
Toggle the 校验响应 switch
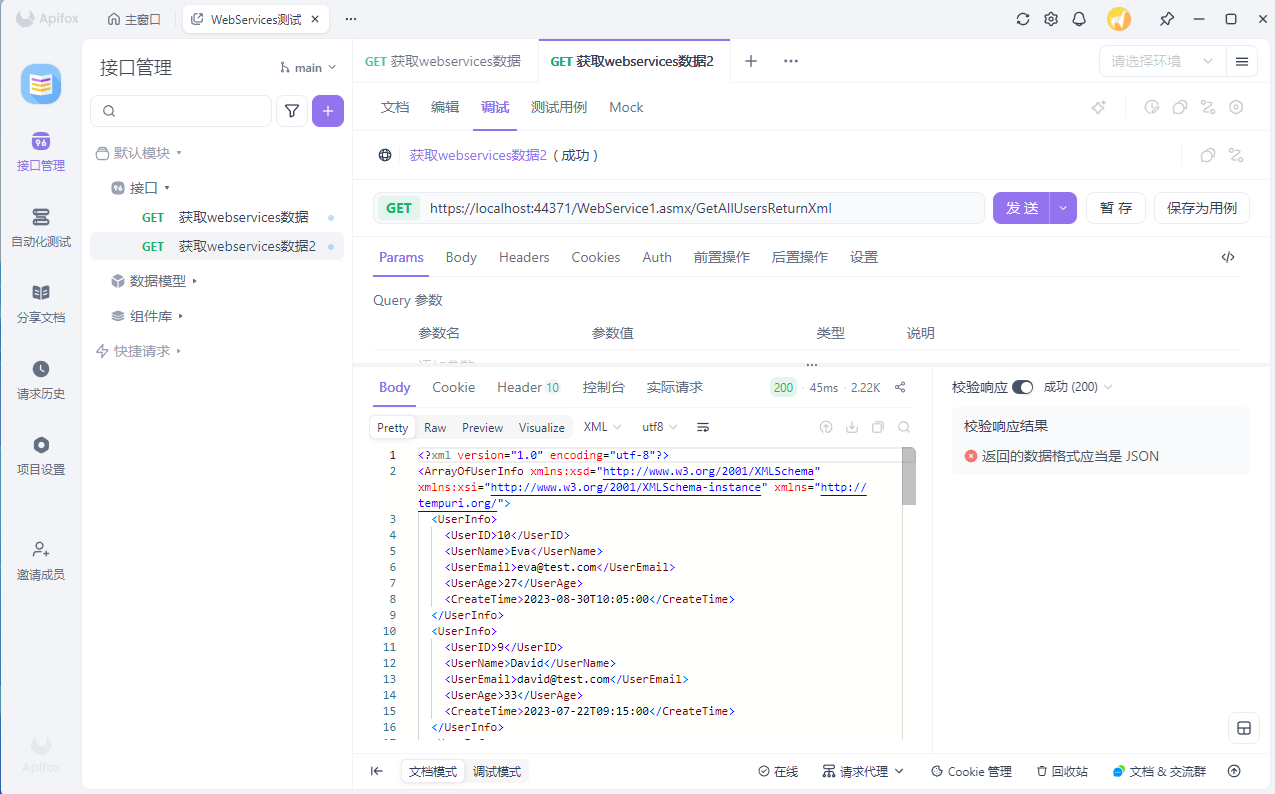pos(1022,387)
